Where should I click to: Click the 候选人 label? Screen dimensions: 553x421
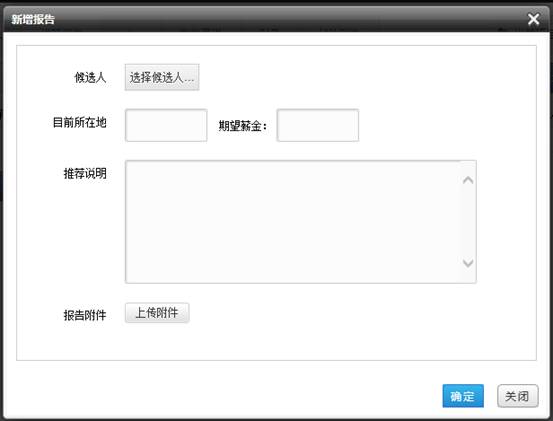click(90, 77)
